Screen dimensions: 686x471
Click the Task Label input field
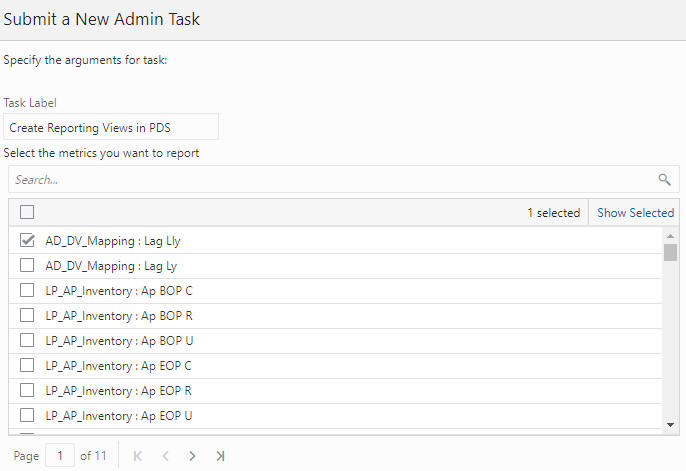click(x=111, y=127)
